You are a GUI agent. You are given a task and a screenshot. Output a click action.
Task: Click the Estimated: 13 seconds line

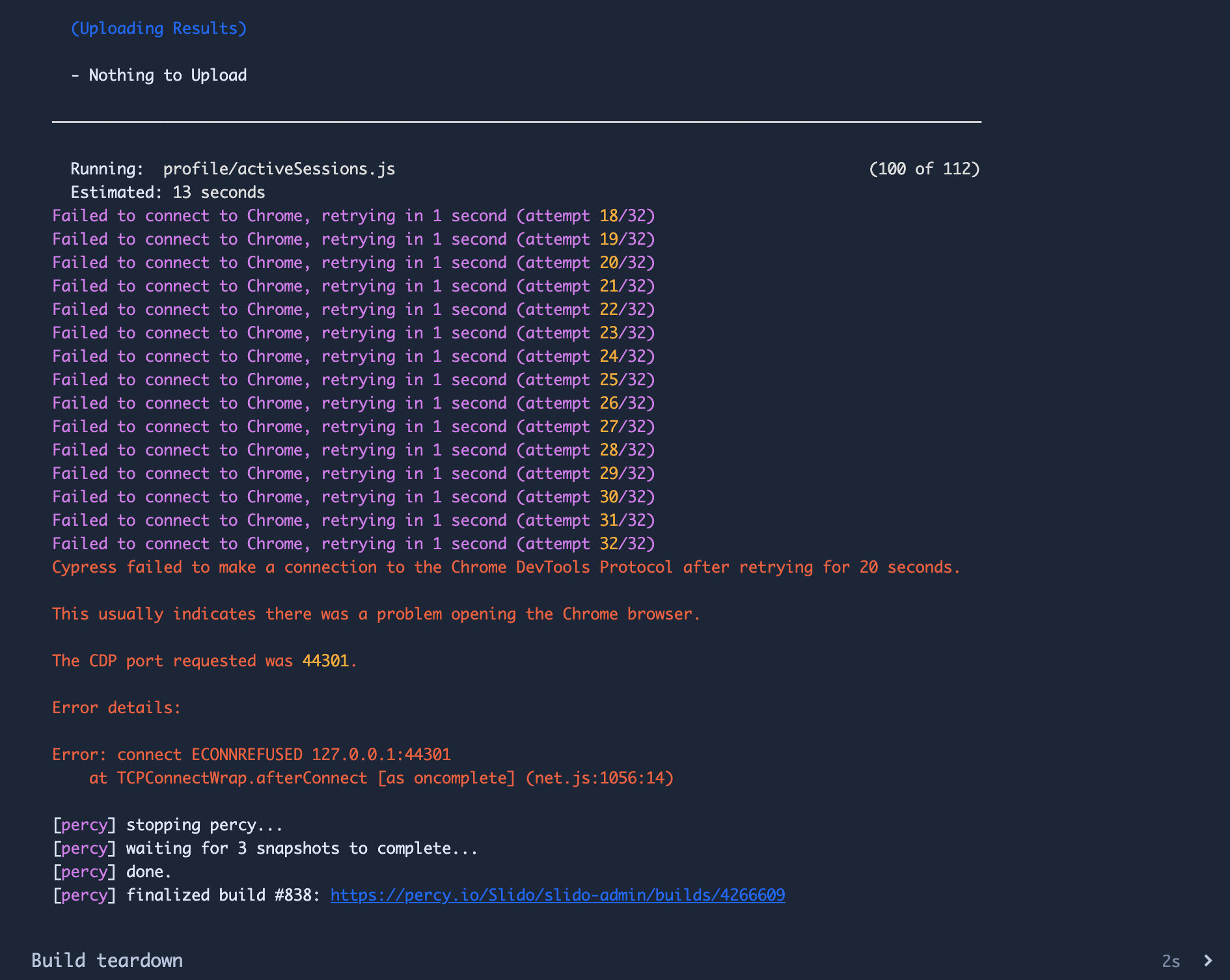[168, 193]
